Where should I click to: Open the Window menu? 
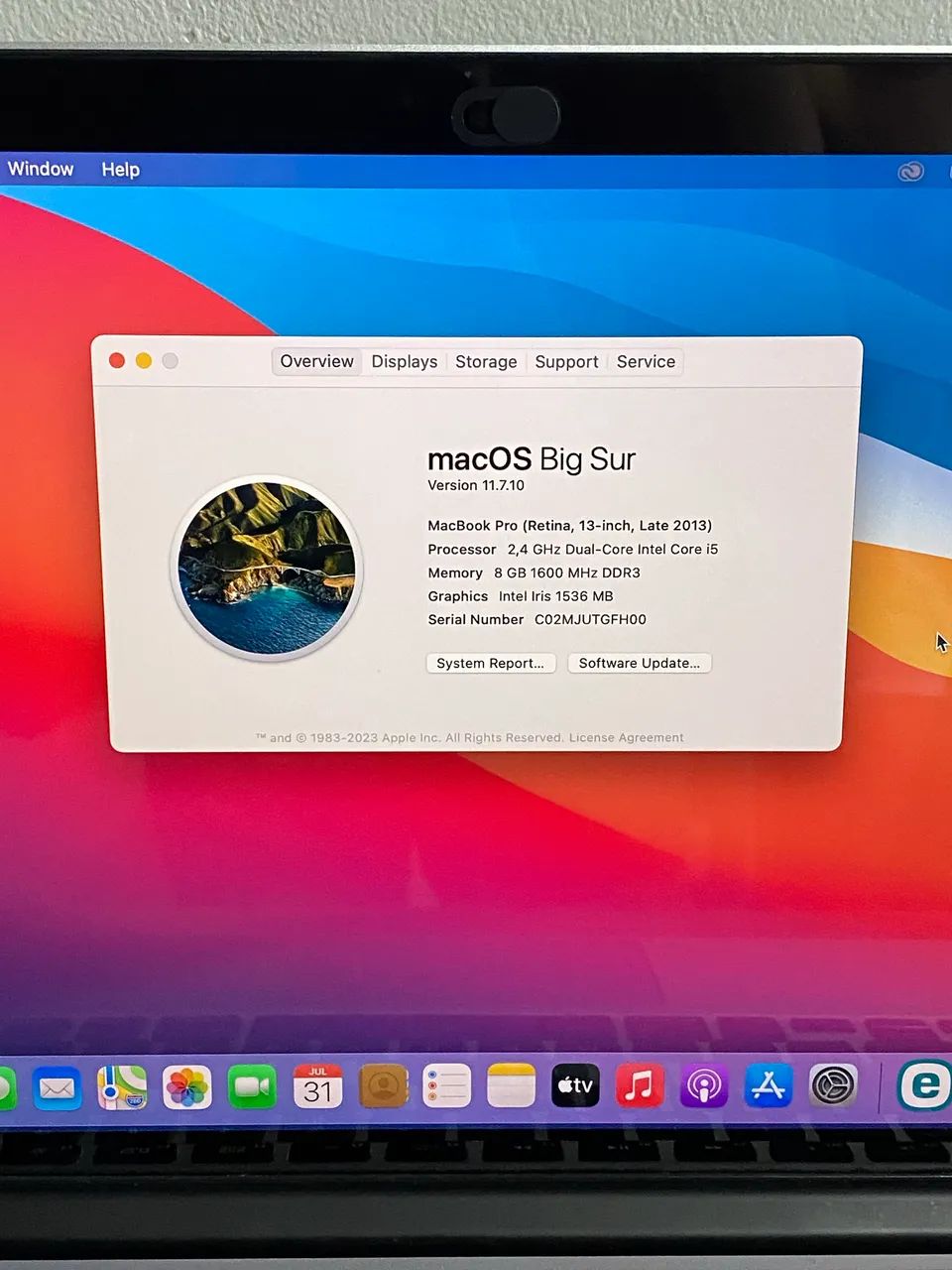[41, 169]
